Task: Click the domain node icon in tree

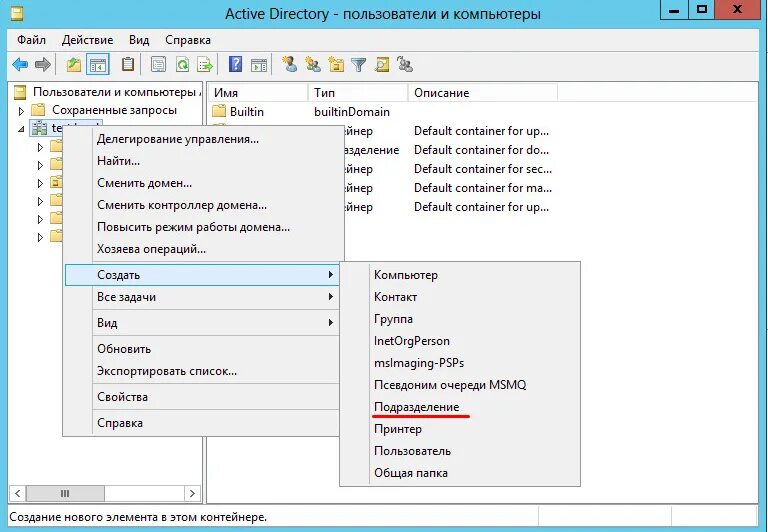Action: tap(39, 128)
